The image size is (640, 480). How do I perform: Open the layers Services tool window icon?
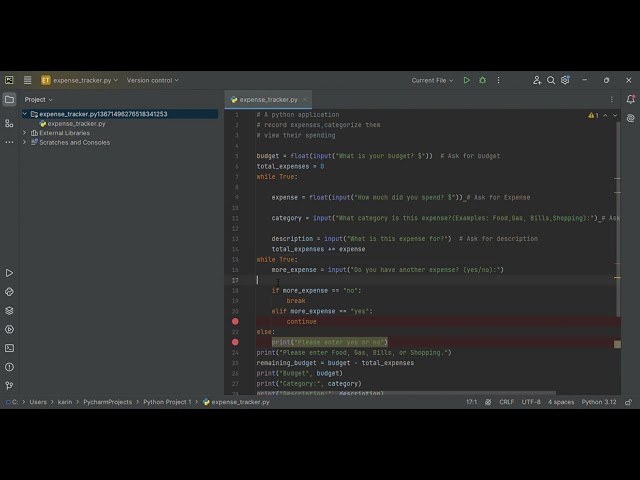(9, 311)
